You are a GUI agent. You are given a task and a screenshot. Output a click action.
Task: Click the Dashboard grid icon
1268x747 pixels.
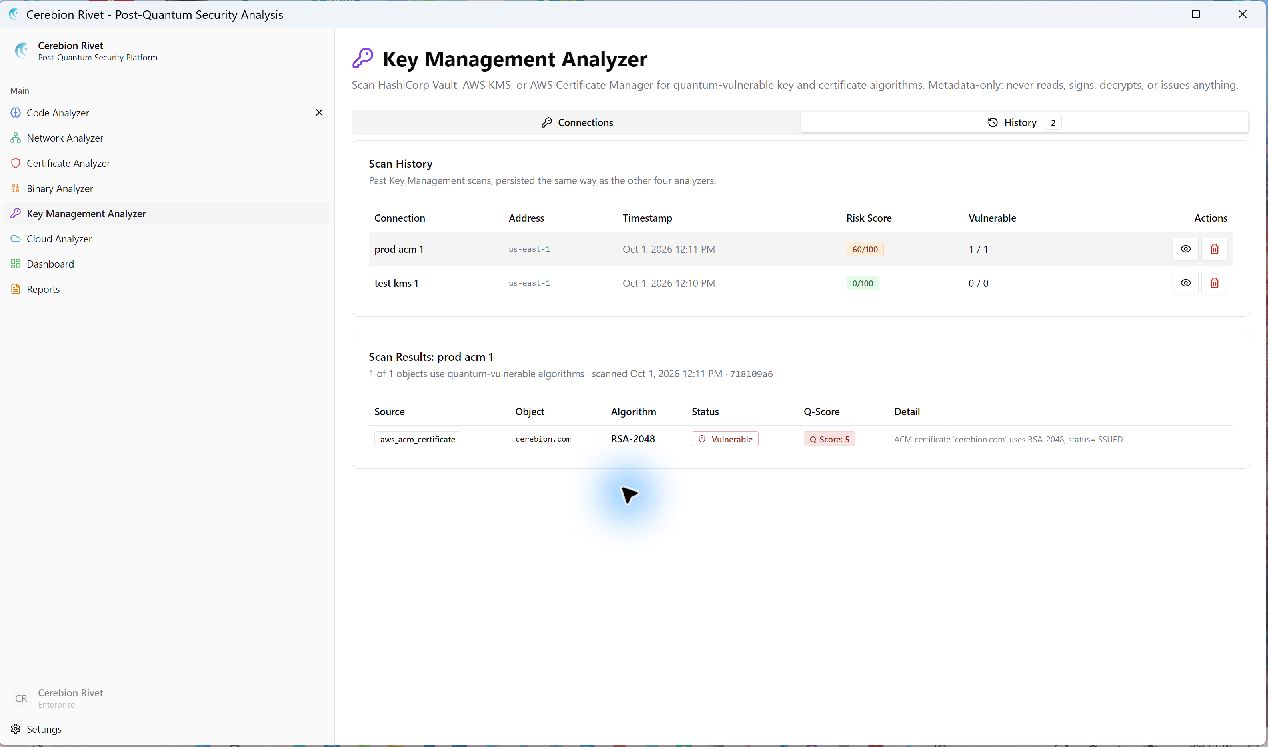click(15, 264)
